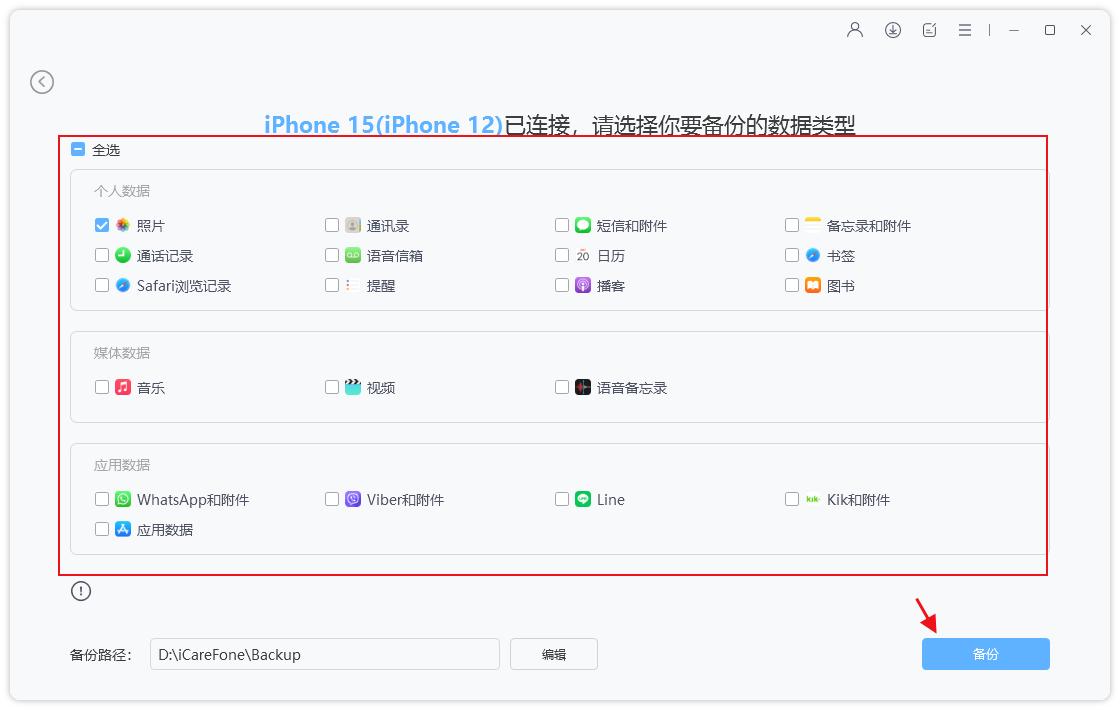Click the Safari browsing history icon
Image resolution: width=1120 pixels, height=710 pixels.
point(121,285)
